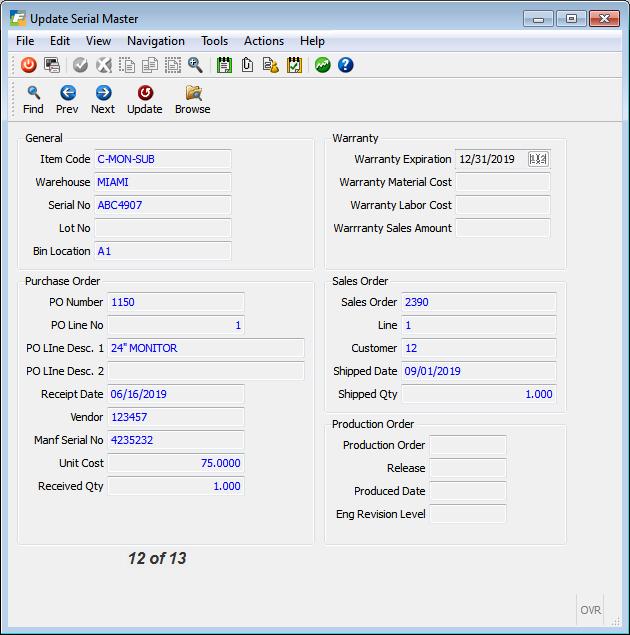
Task: Click the '12 of 13' record counter
Action: (157, 558)
